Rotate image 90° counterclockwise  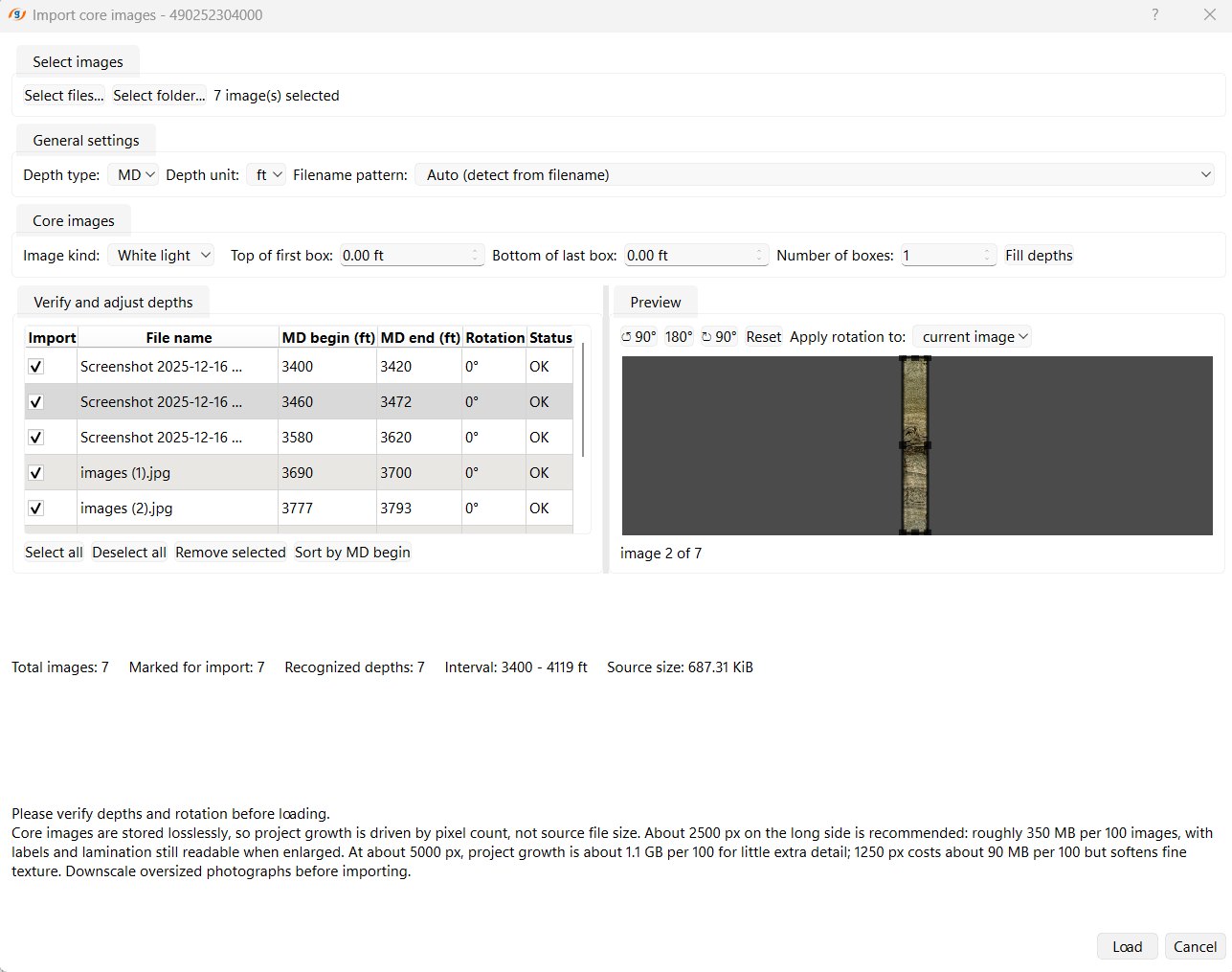coord(638,337)
